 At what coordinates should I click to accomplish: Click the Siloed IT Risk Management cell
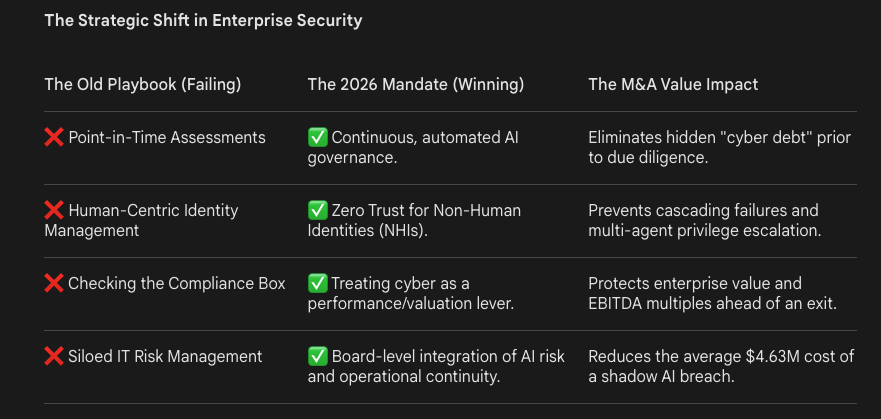coord(153,357)
